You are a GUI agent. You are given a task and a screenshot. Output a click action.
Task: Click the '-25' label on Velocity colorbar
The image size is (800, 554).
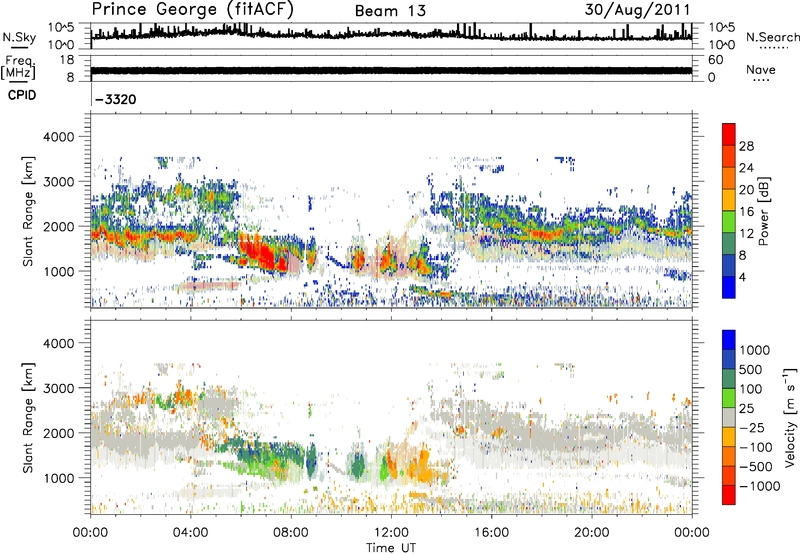point(753,427)
